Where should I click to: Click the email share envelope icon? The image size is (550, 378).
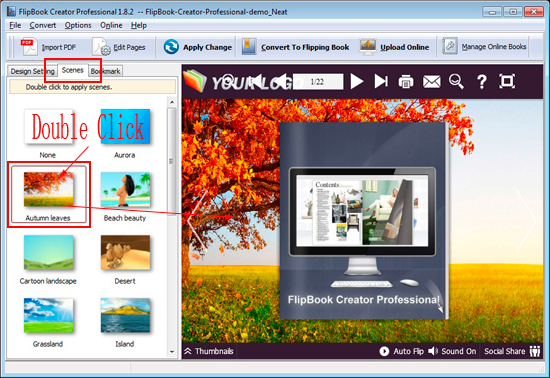tap(431, 82)
